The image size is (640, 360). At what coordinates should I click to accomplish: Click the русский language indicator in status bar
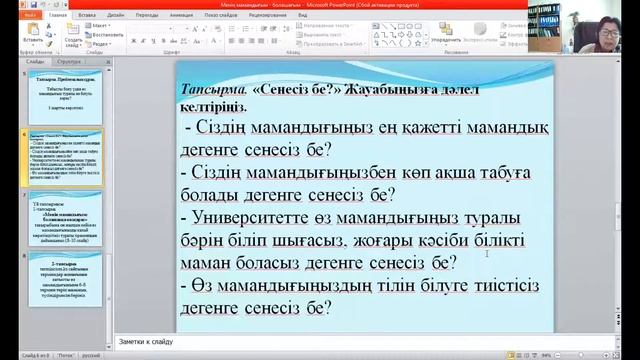(x=91, y=356)
